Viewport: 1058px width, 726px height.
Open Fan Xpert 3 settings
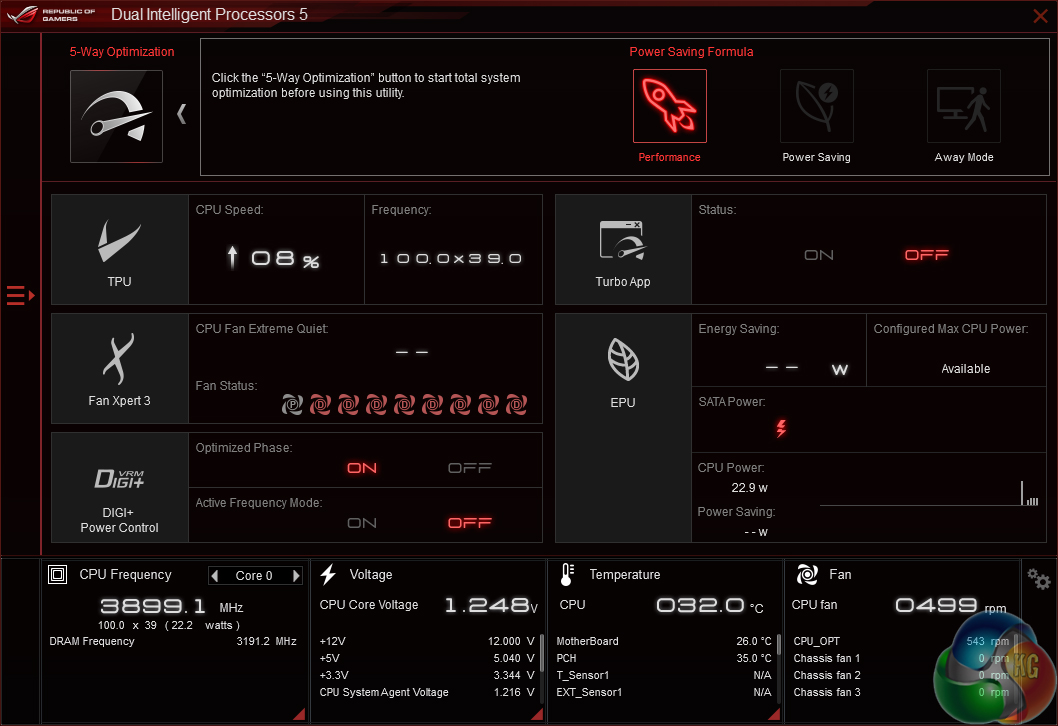click(119, 368)
